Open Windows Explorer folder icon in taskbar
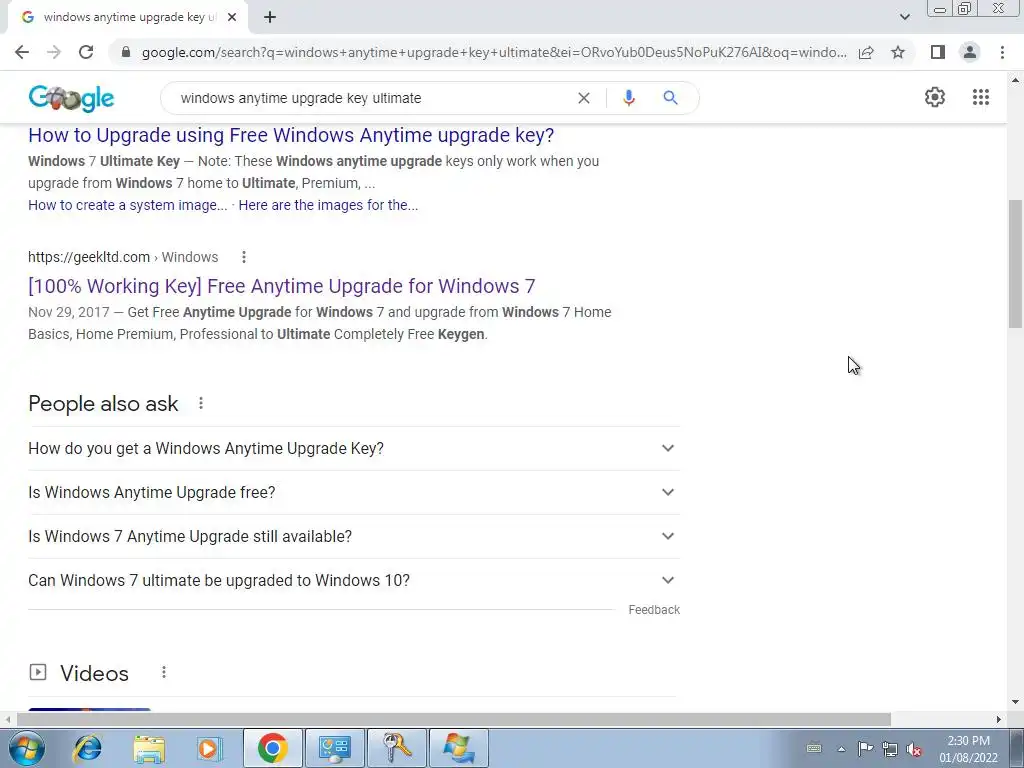The width and height of the screenshot is (1024, 768). [x=149, y=748]
